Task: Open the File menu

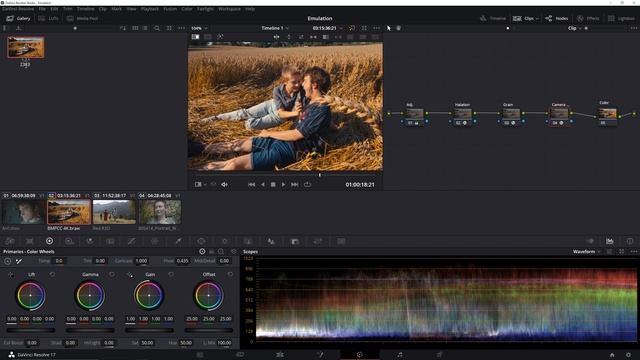Action: click(42, 9)
